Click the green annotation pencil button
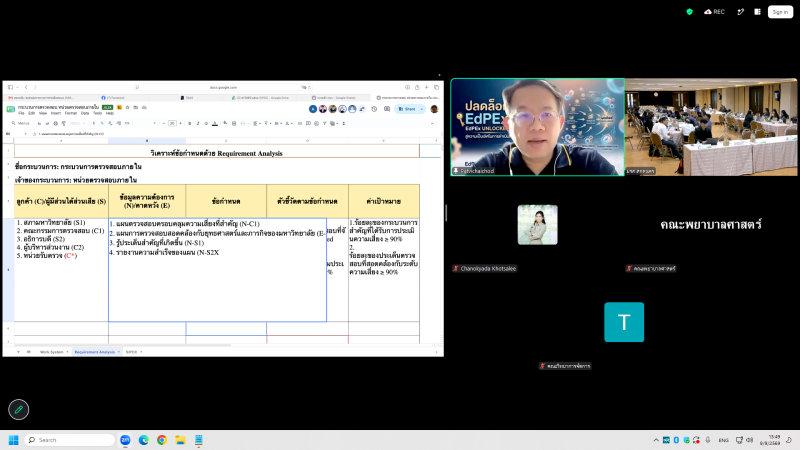The width and height of the screenshot is (800, 450). [x=19, y=409]
